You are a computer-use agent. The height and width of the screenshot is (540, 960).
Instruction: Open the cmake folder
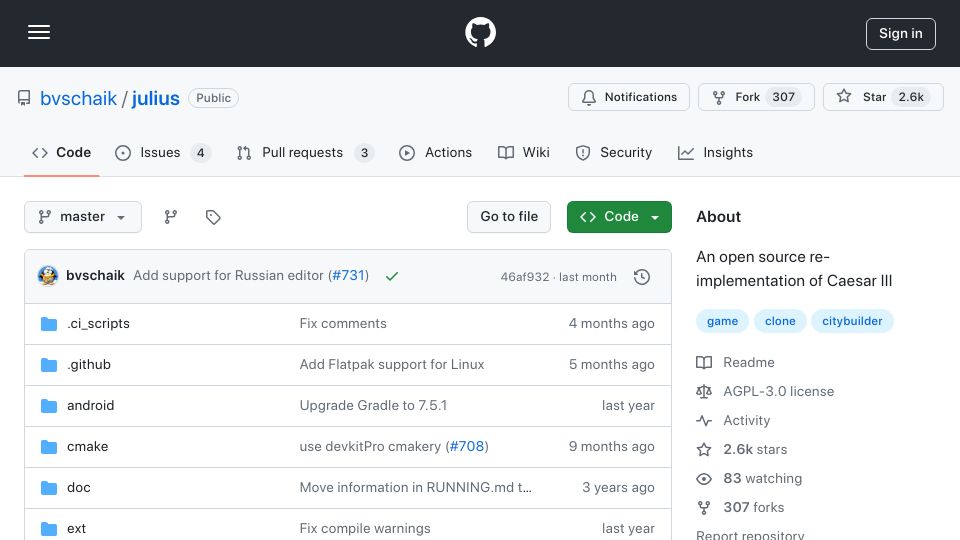coord(88,446)
